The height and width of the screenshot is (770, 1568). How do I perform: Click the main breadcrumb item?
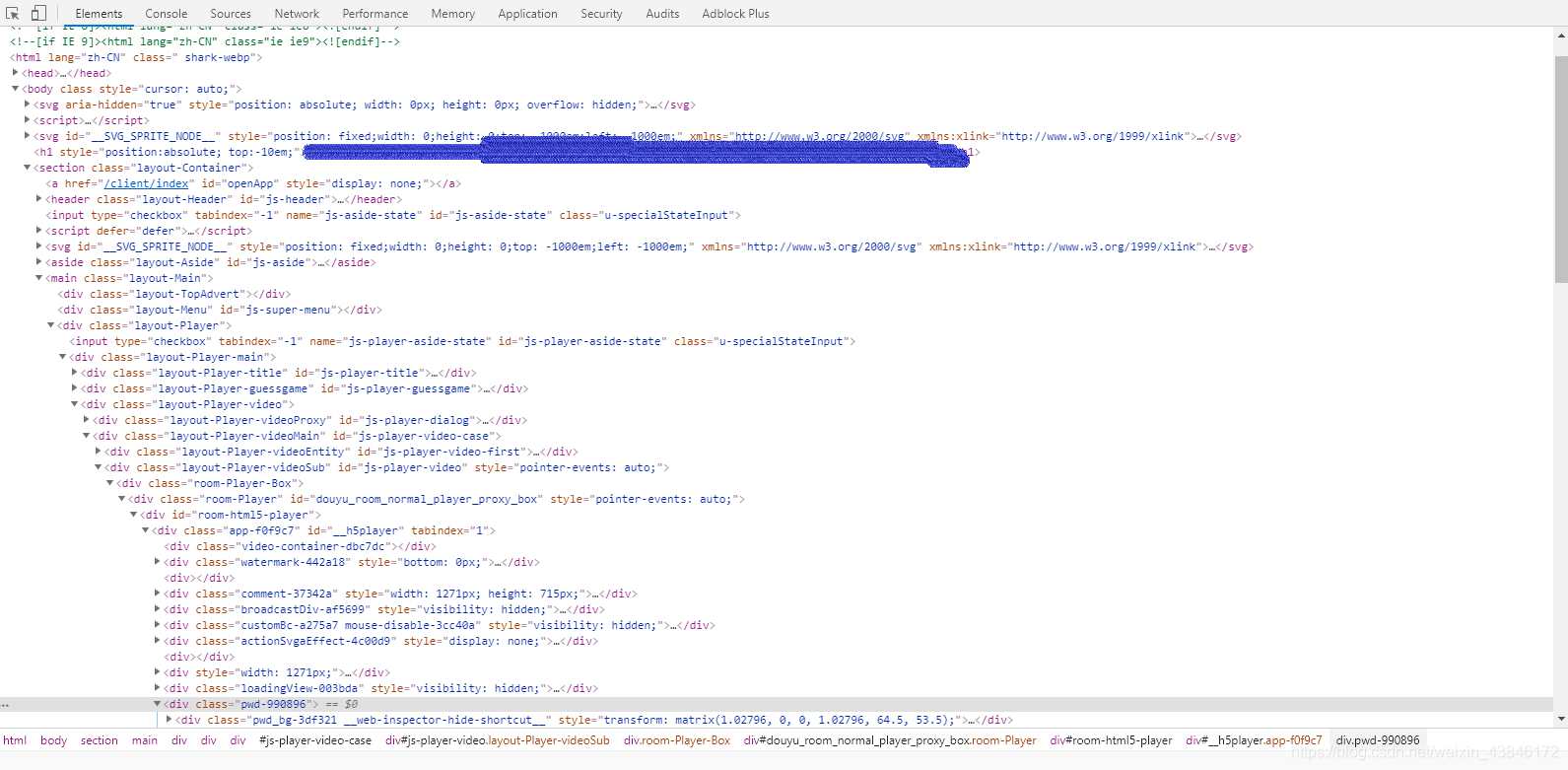click(x=145, y=740)
